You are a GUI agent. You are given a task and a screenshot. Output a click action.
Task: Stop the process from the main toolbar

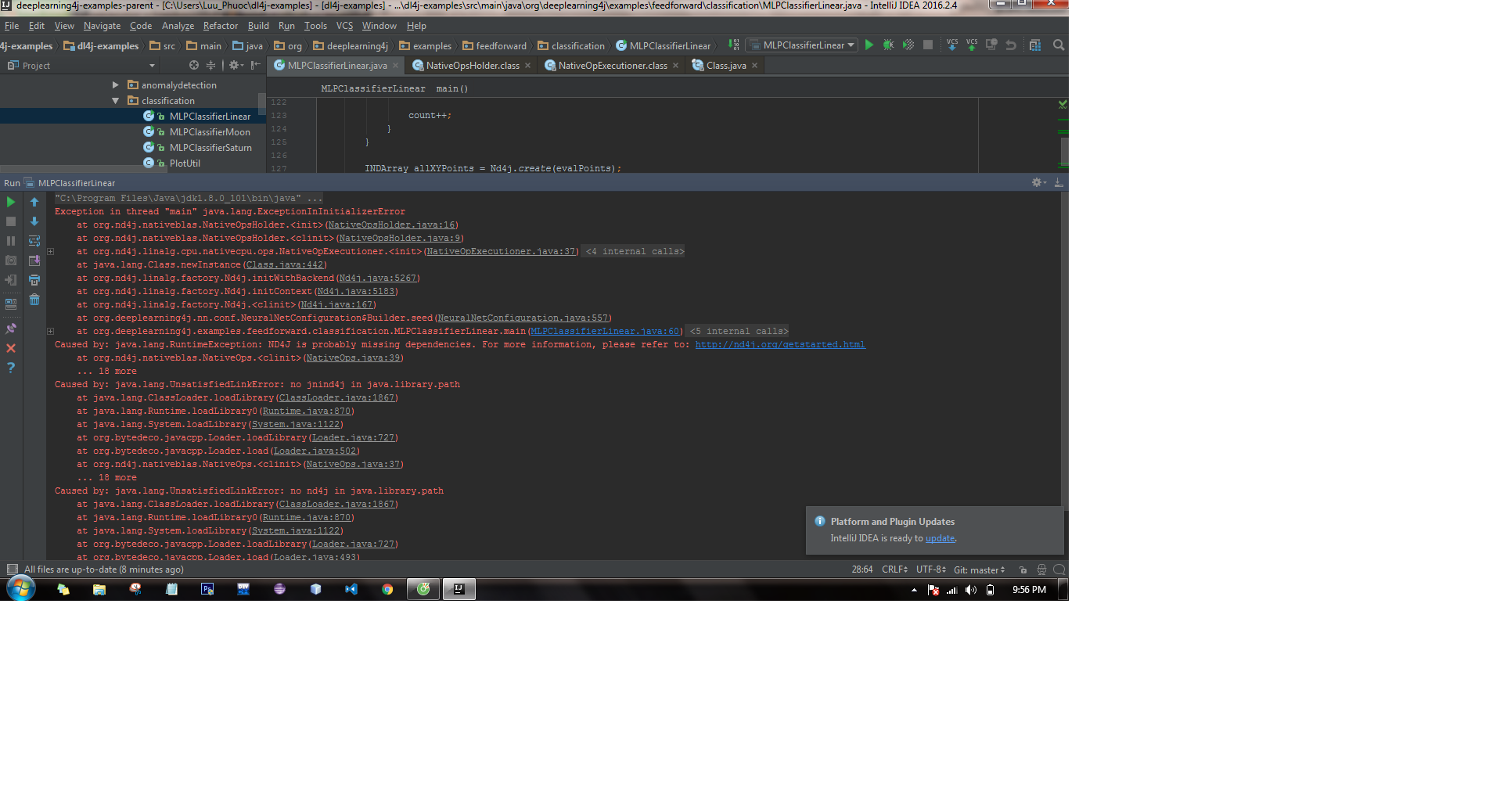[928, 45]
